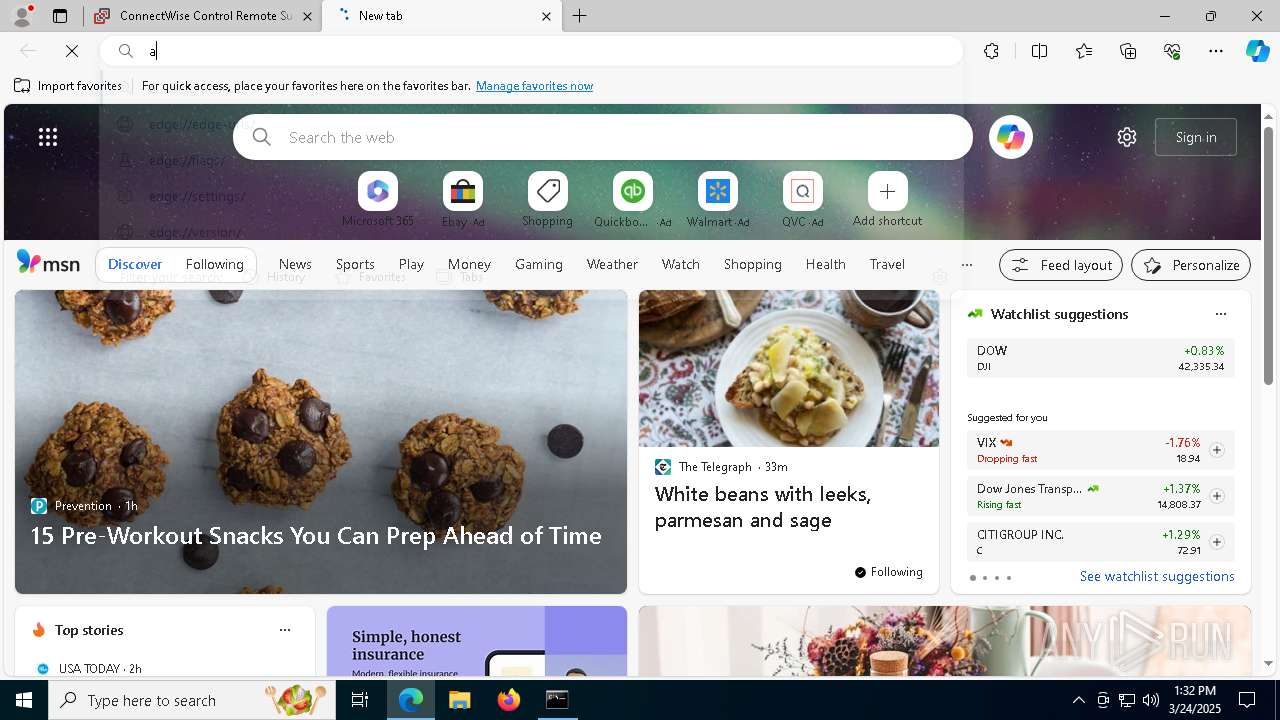Open the browser profile icon
Image resolution: width=1280 pixels, height=720 pixels.
[21, 16]
